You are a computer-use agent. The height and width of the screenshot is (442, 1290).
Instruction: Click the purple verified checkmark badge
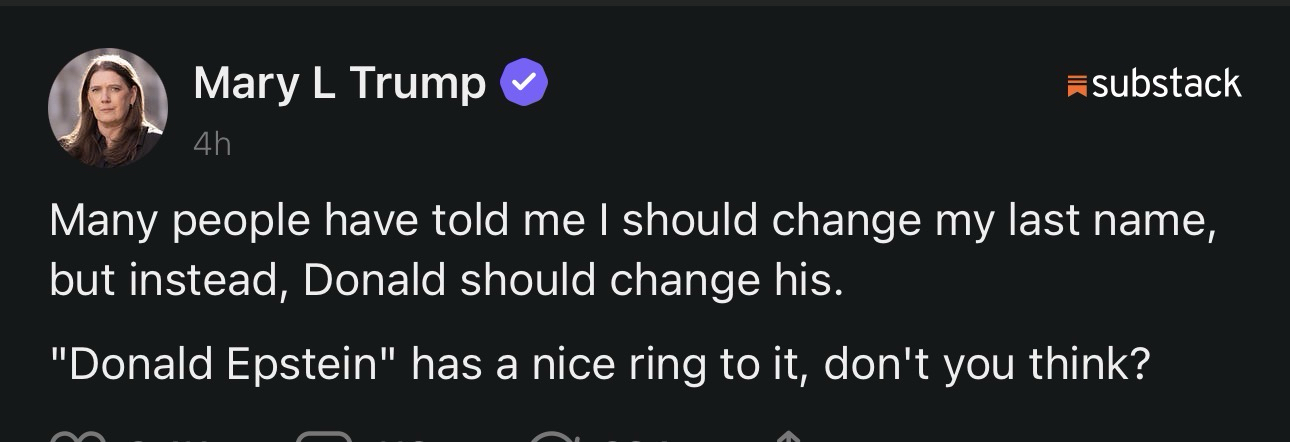click(x=523, y=83)
